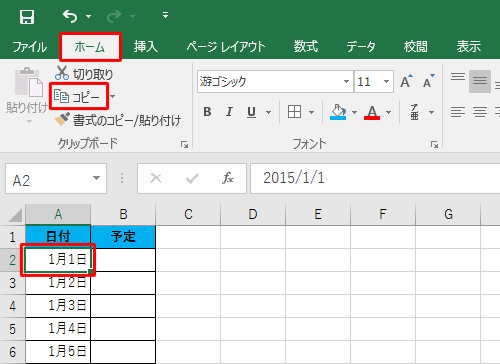Viewport: 500px width, 364px height.
Task: Click the 予定 header cell
Action: 123,237
